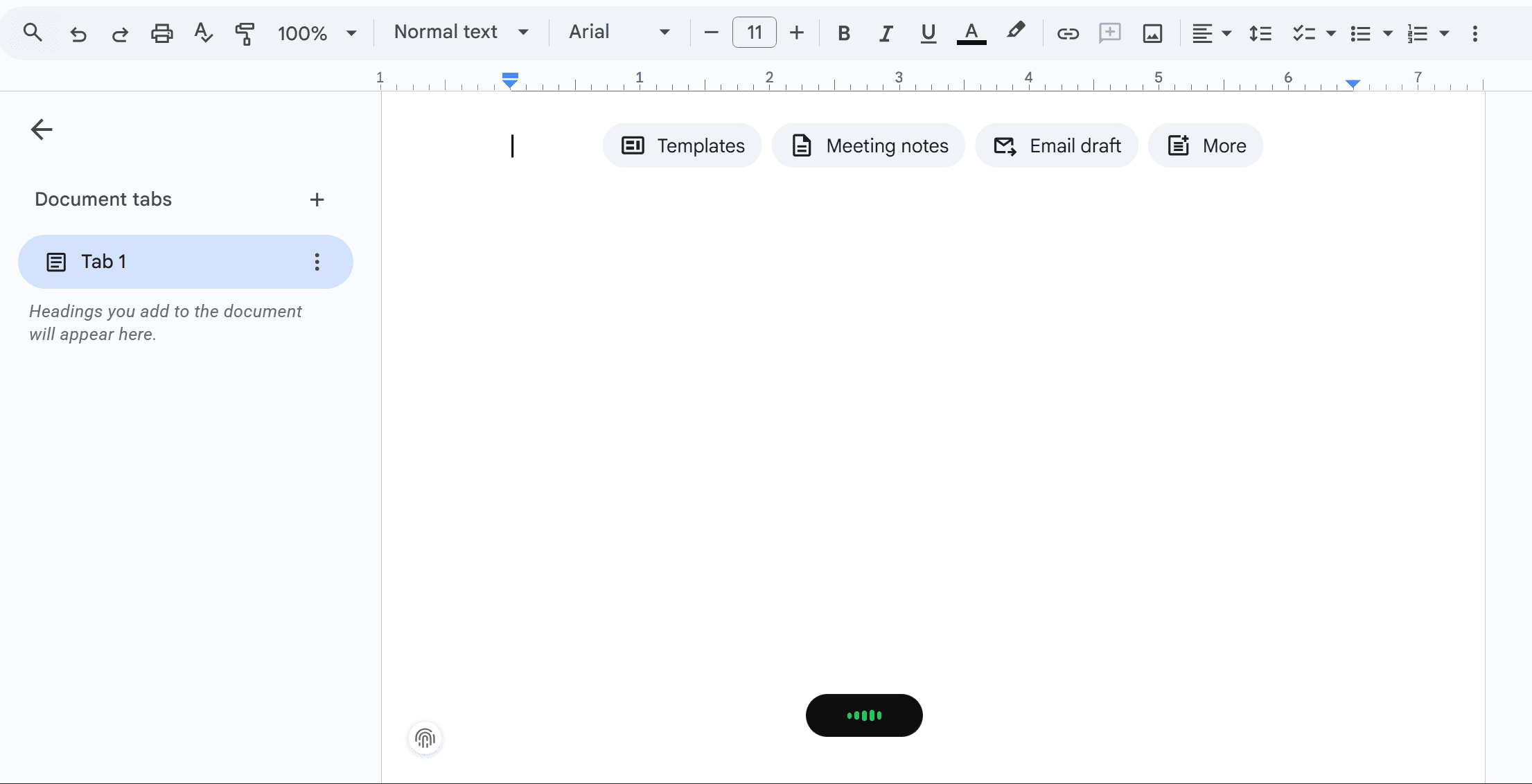Open the insert link tool
The height and width of the screenshot is (784, 1532).
[1068, 33]
